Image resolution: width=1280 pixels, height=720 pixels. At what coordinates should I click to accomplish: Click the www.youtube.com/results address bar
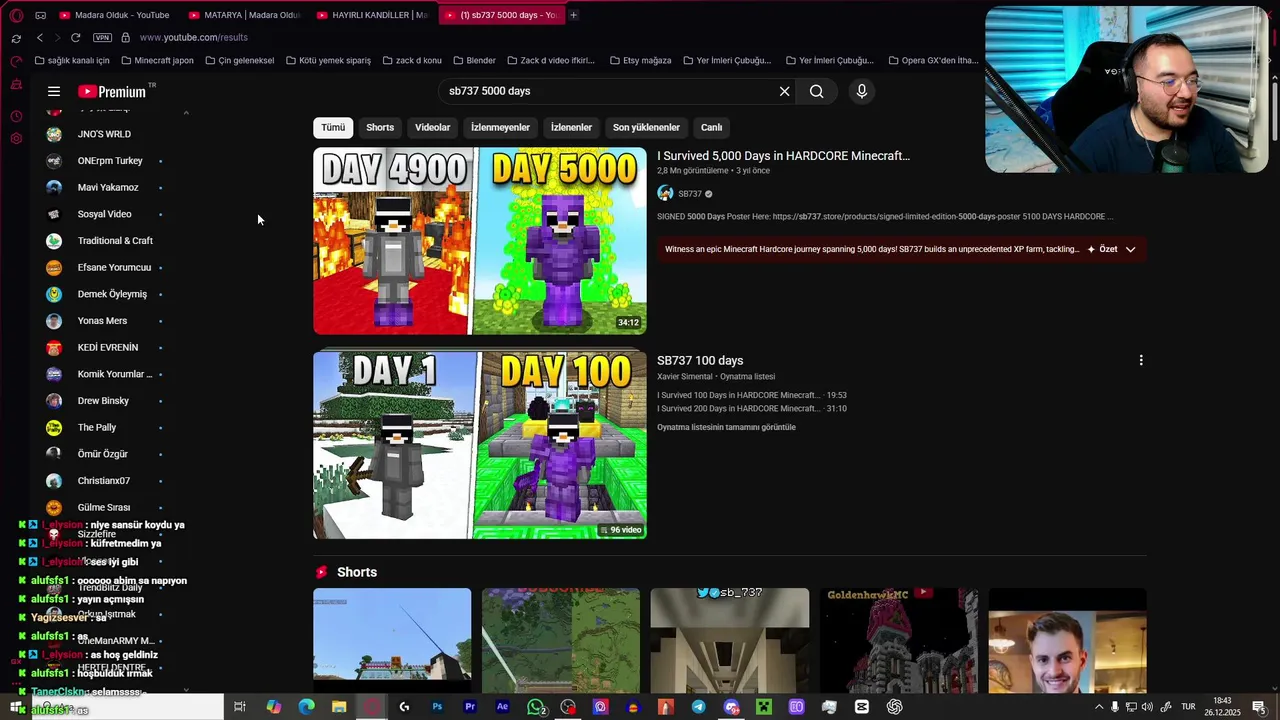pos(193,37)
